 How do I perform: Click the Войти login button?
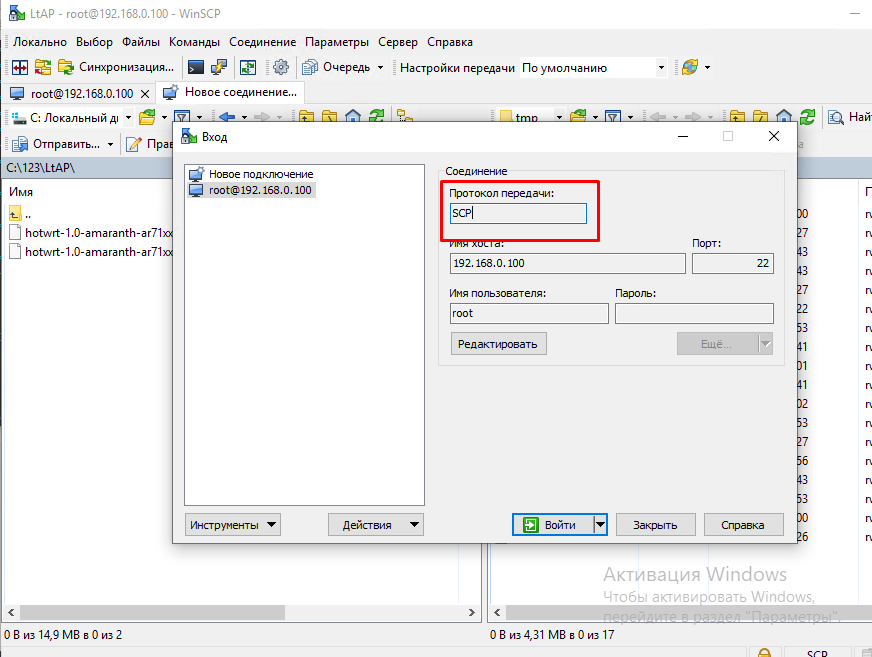(553, 525)
